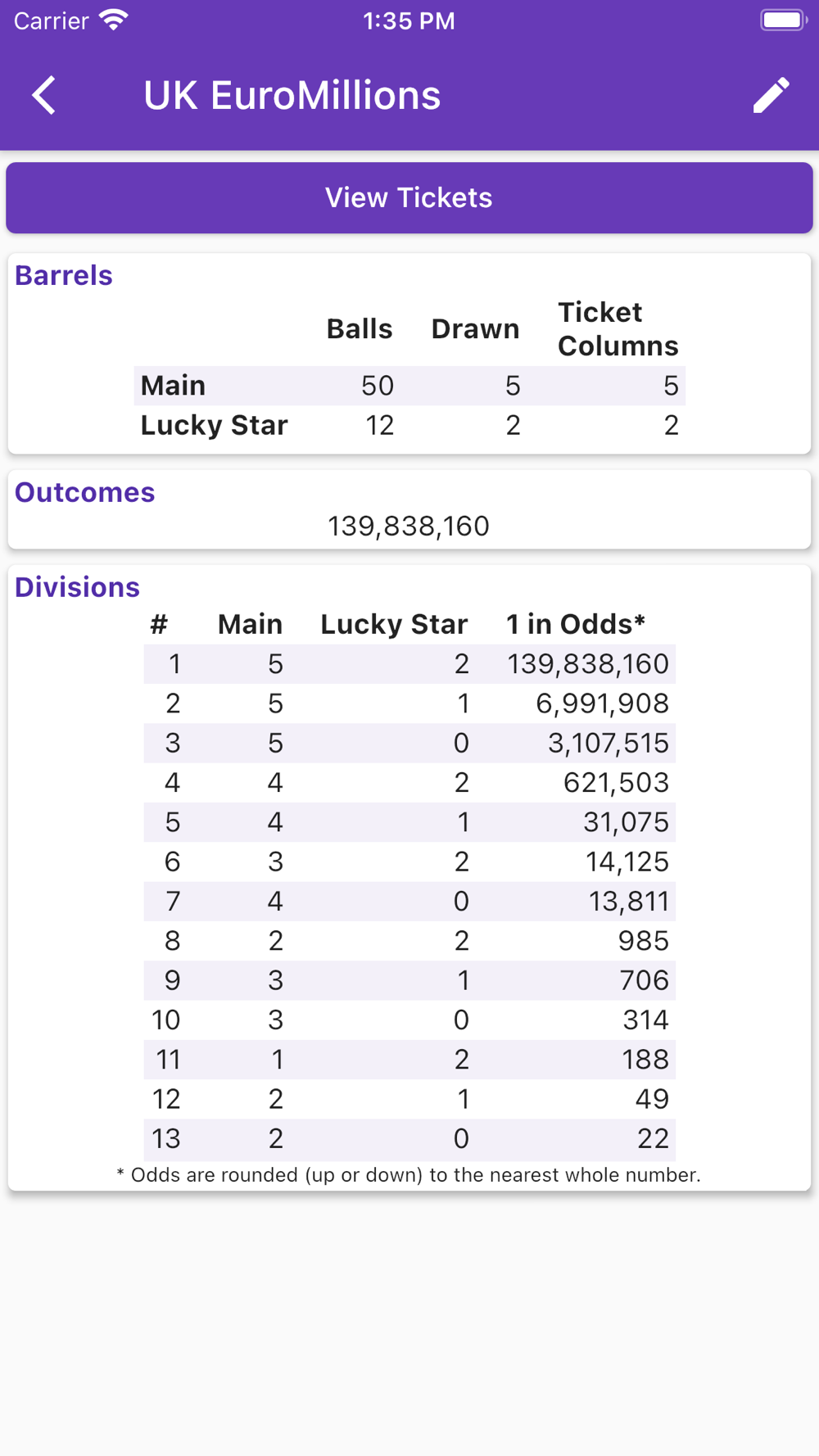Open View Tickets
819x1456 pixels.
point(409,197)
